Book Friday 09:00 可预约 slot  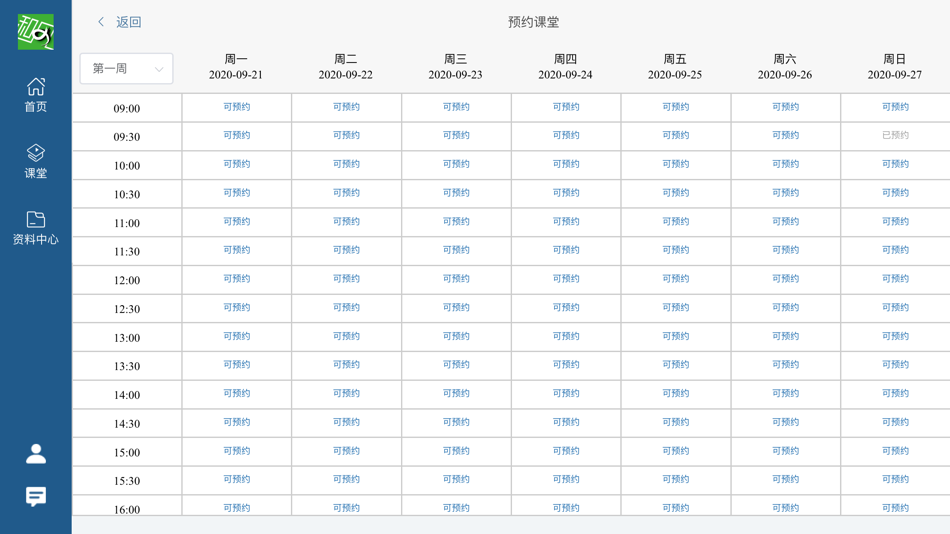[x=676, y=107]
